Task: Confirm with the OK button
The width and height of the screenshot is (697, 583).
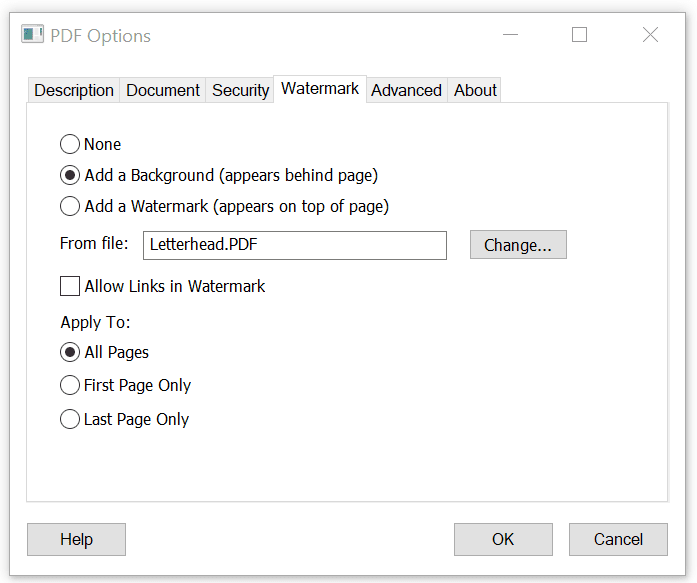Action: tap(503, 539)
